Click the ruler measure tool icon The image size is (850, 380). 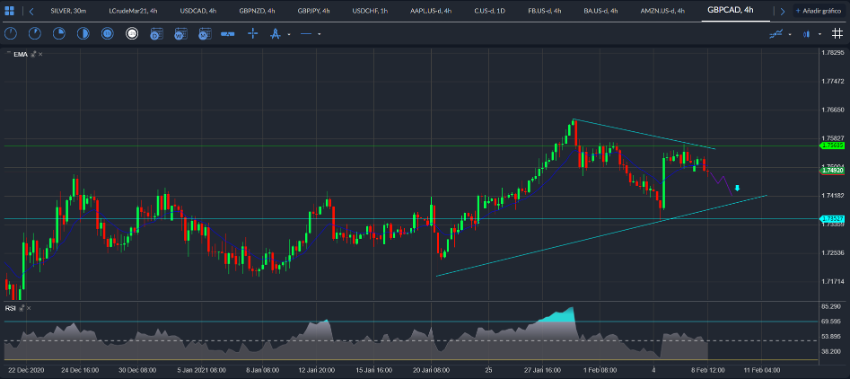pyautogui.click(x=228, y=34)
